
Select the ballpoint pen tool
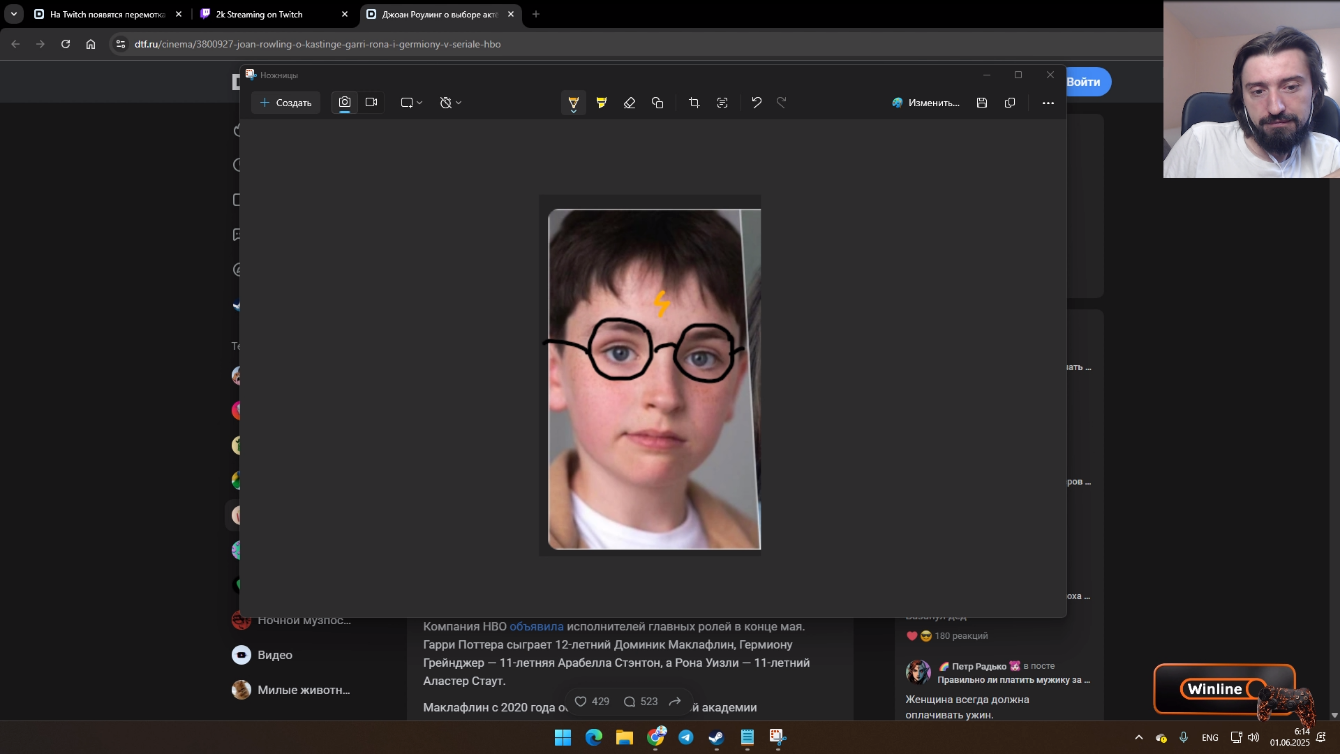[573, 103]
